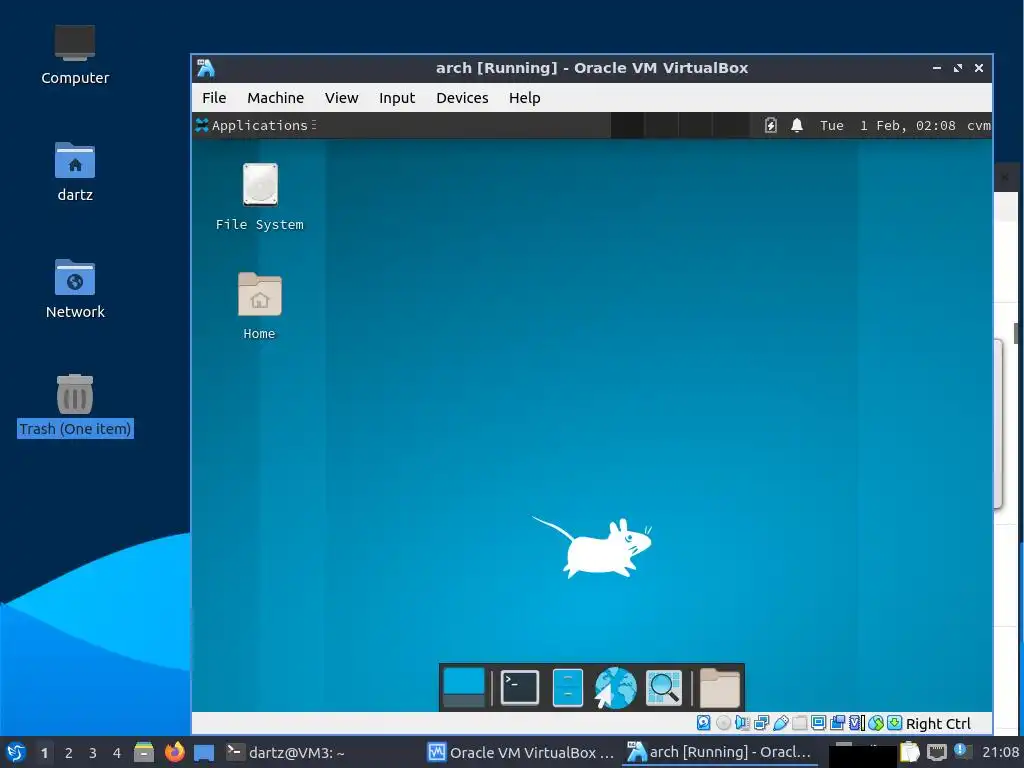This screenshot has width=1024, height=768.
Task: Click the audio indicator in VirtualBox status bar
Action: [742, 723]
